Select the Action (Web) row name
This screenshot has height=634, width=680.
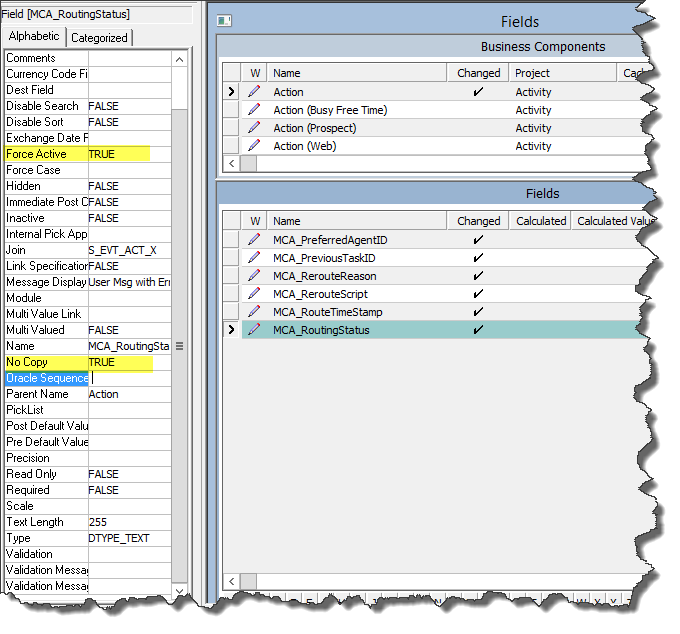pyautogui.click(x=304, y=146)
